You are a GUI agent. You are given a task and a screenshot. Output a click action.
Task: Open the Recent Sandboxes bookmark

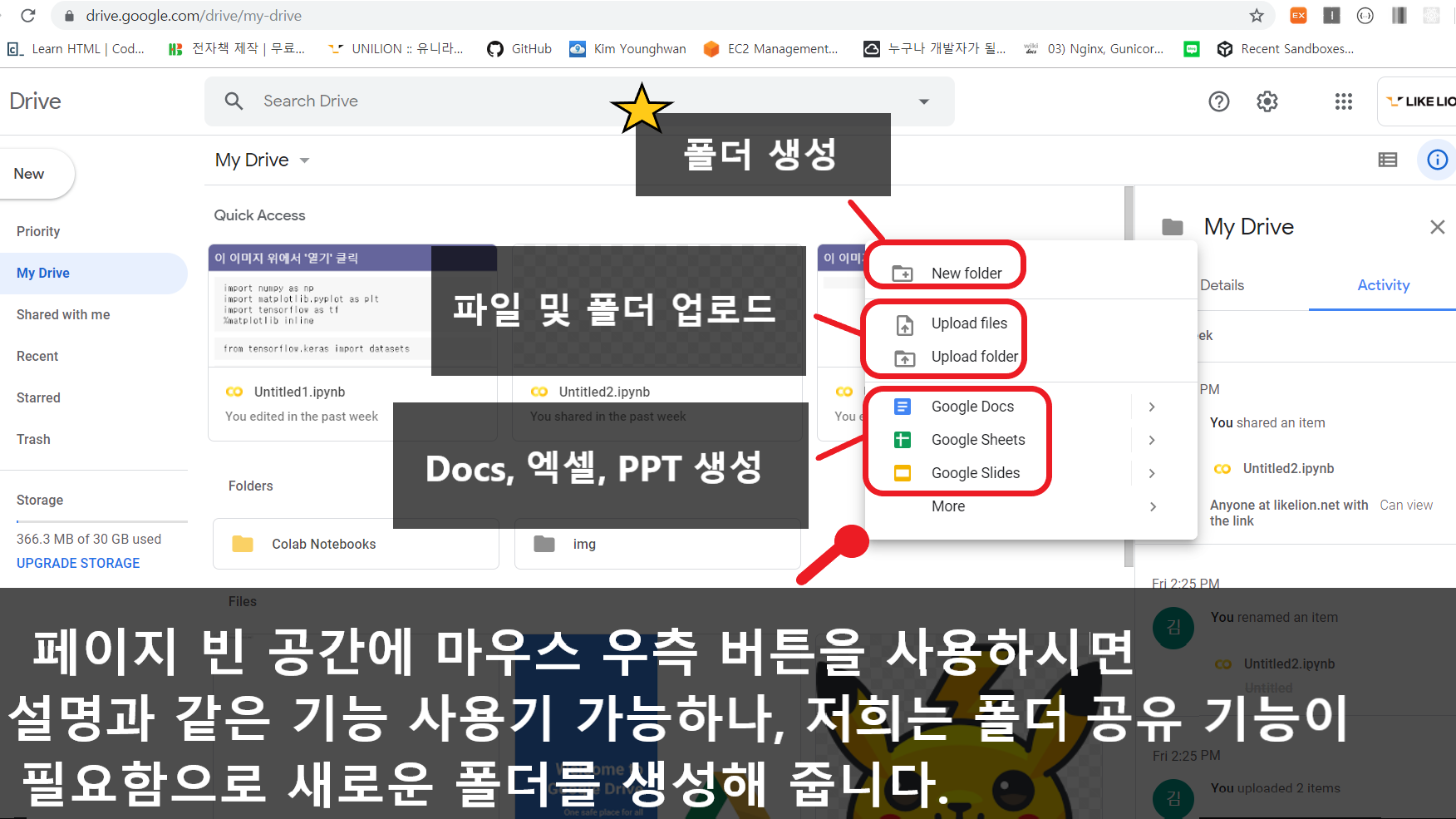tap(1285, 49)
